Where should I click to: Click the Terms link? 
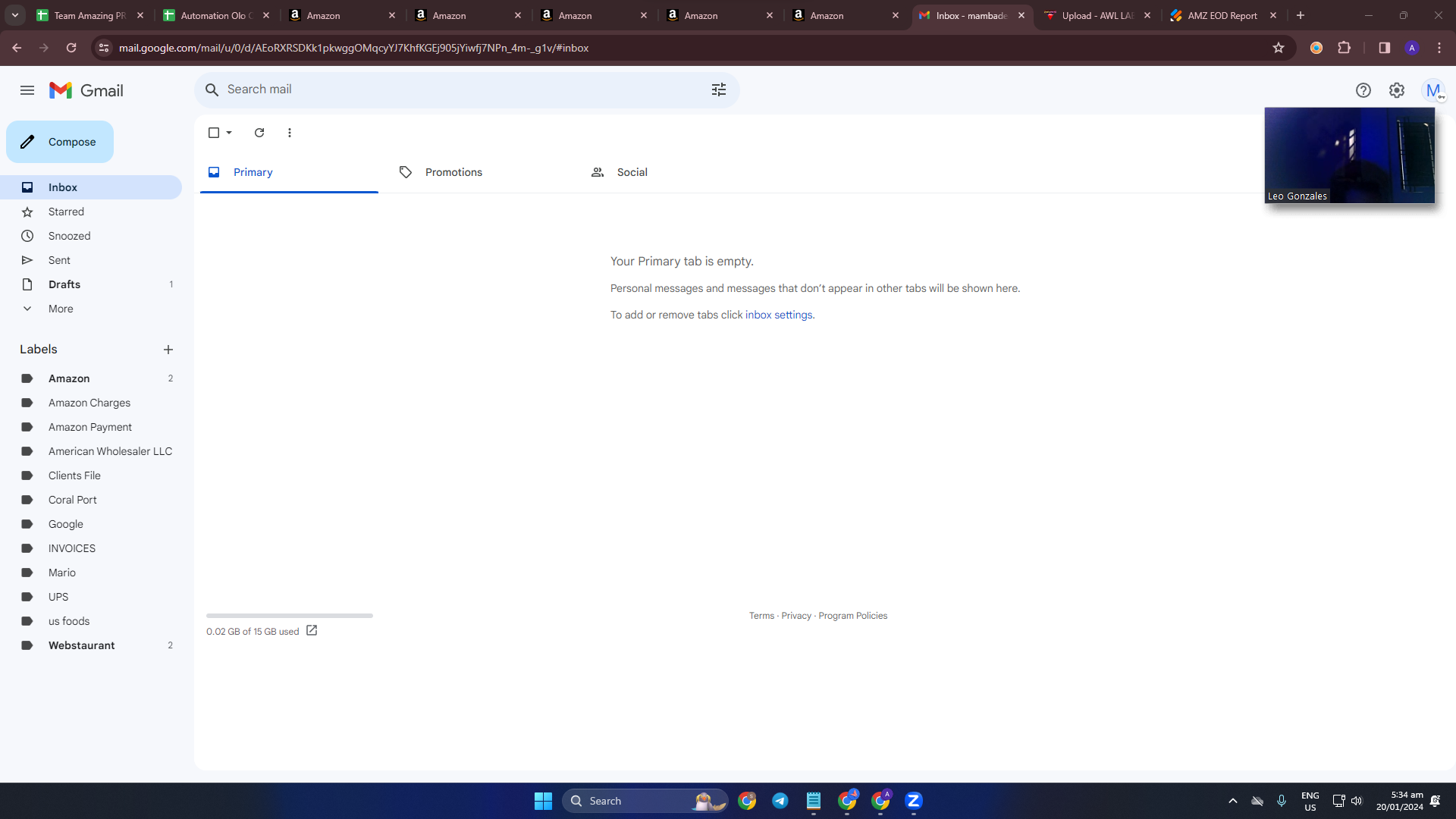[761, 616]
